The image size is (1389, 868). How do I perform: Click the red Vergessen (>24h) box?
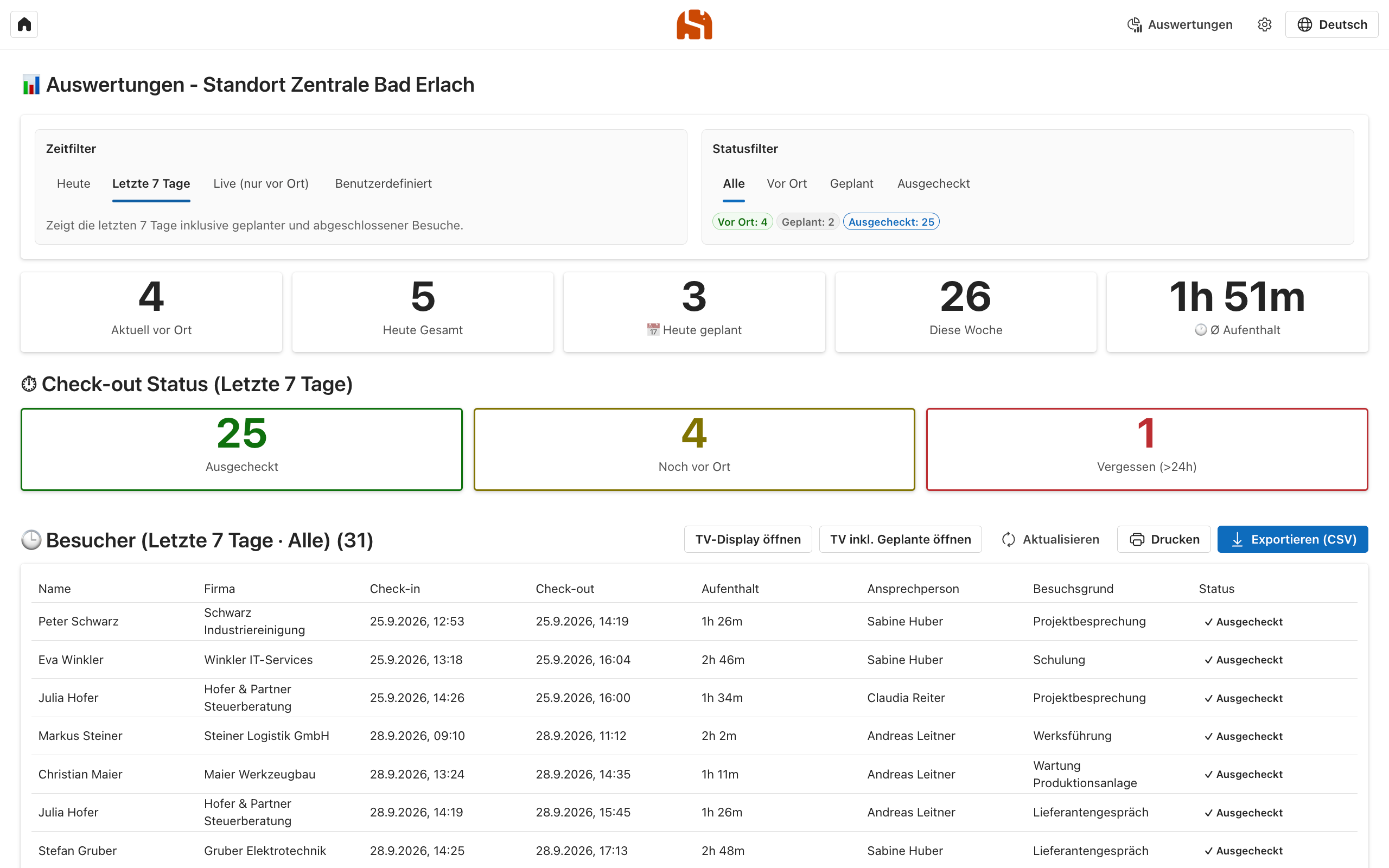[1147, 449]
